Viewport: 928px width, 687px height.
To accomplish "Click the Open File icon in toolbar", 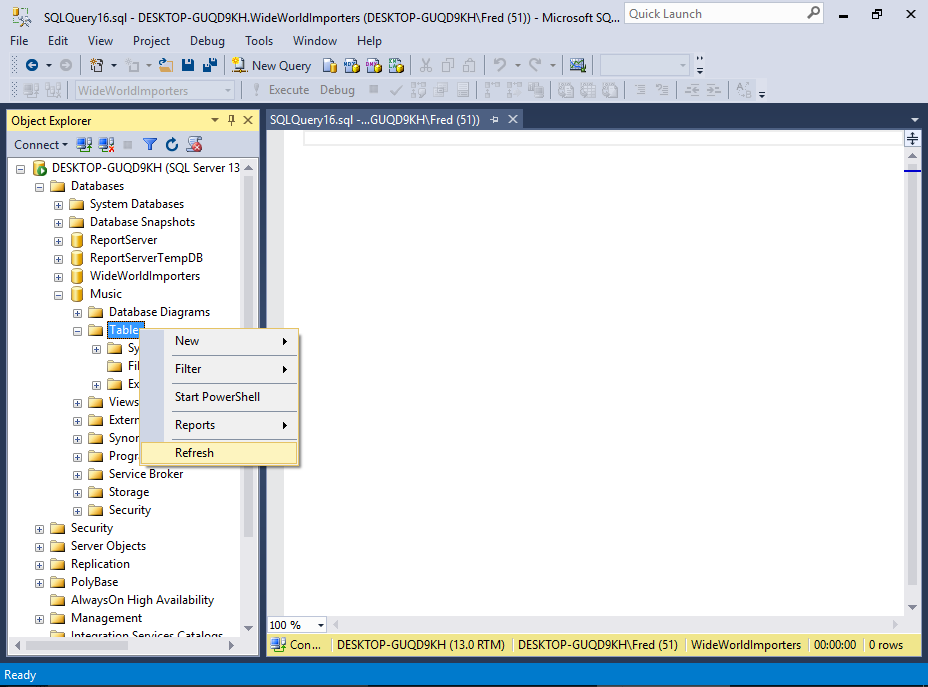I will click(x=166, y=65).
